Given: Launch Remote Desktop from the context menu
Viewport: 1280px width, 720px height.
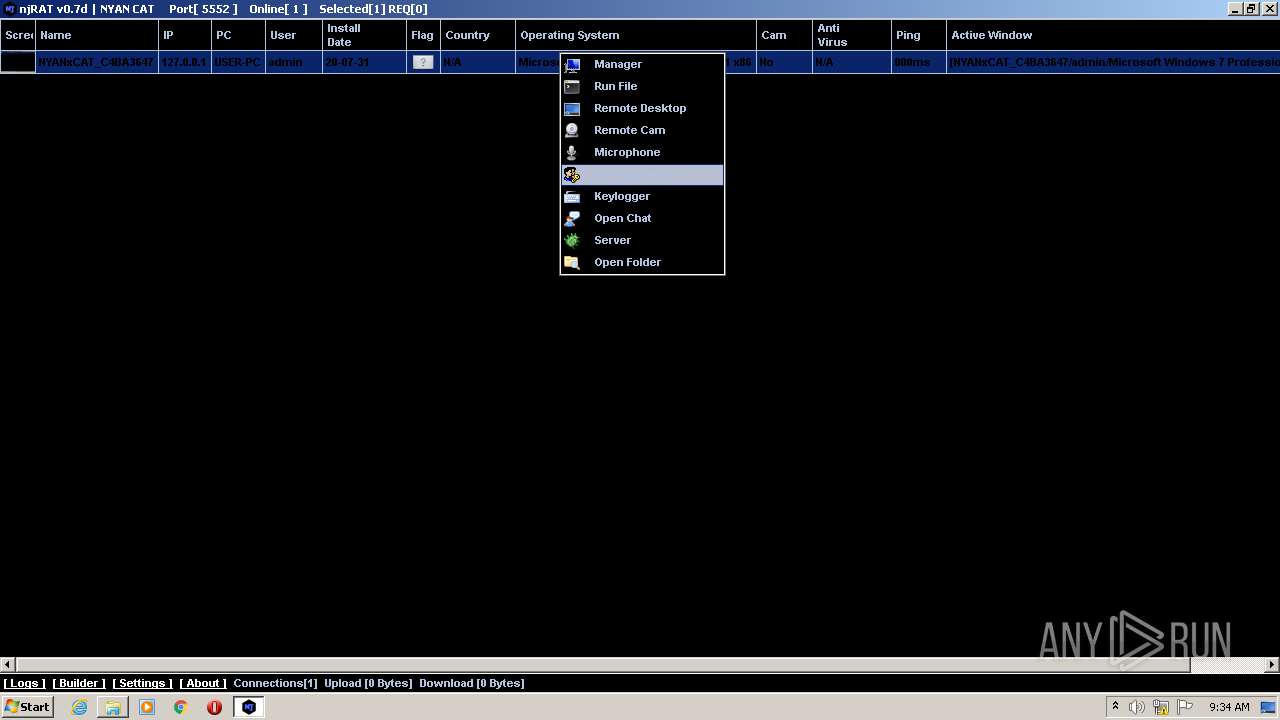Looking at the screenshot, I should [x=642, y=108].
